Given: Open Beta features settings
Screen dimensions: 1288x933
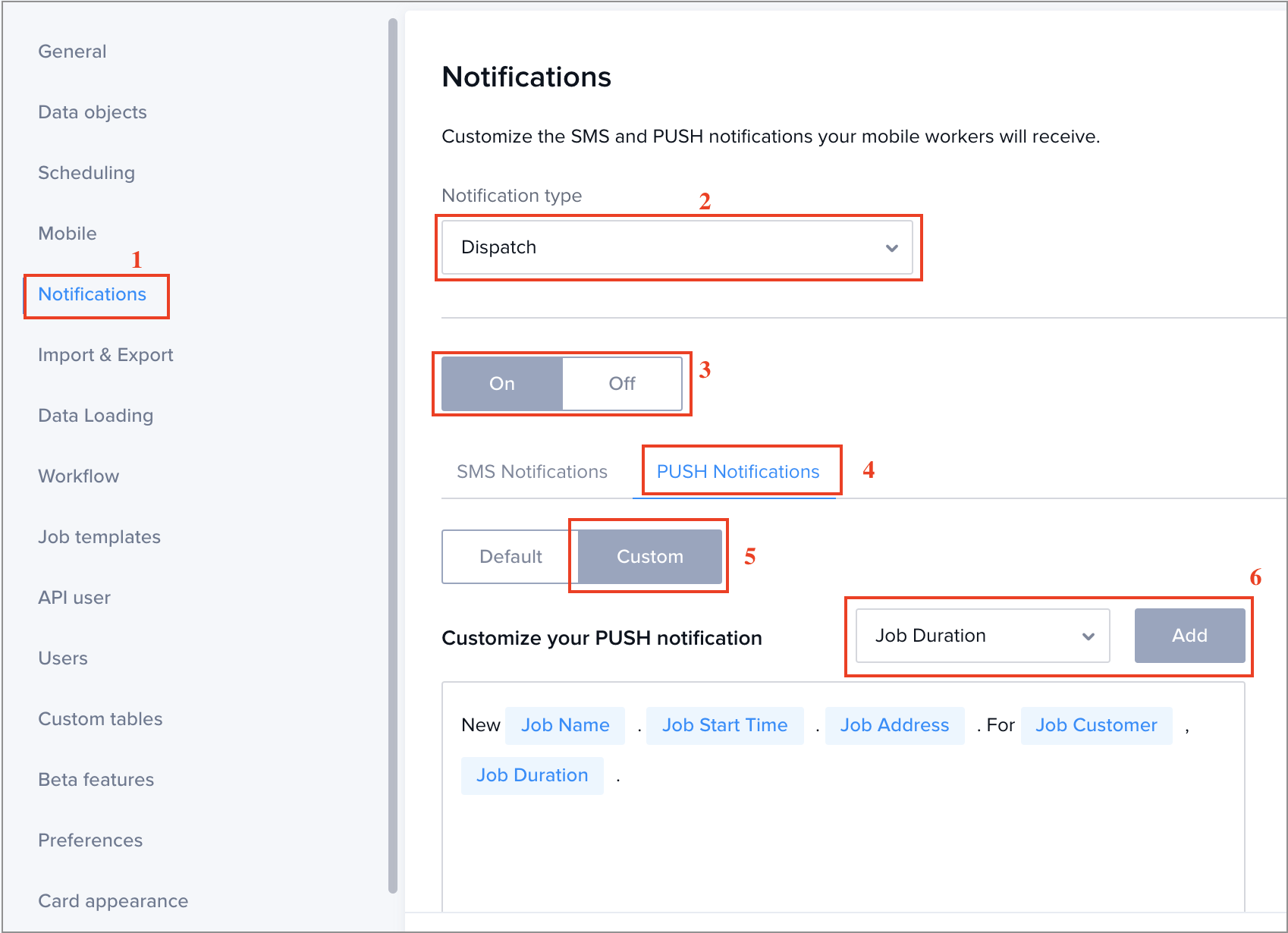Looking at the screenshot, I should 96,779.
